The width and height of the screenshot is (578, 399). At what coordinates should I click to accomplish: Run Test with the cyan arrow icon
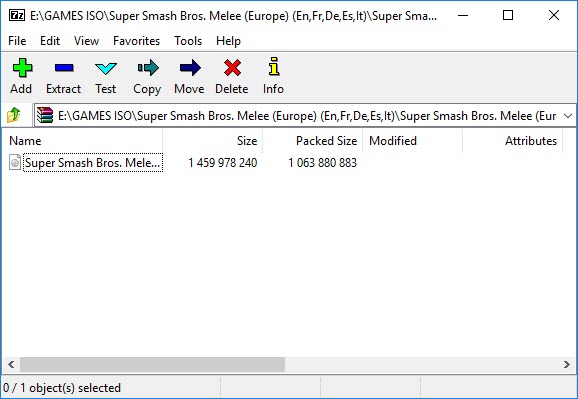click(106, 68)
